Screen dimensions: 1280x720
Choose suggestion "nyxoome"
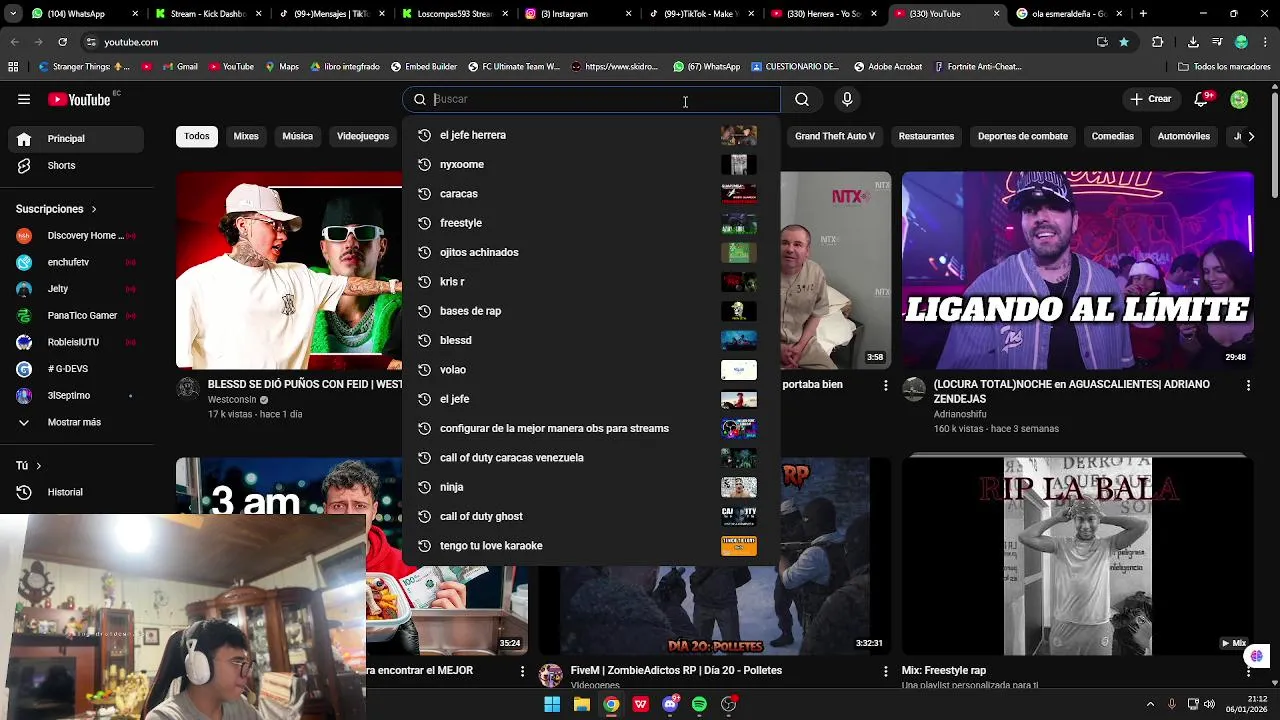pos(590,164)
